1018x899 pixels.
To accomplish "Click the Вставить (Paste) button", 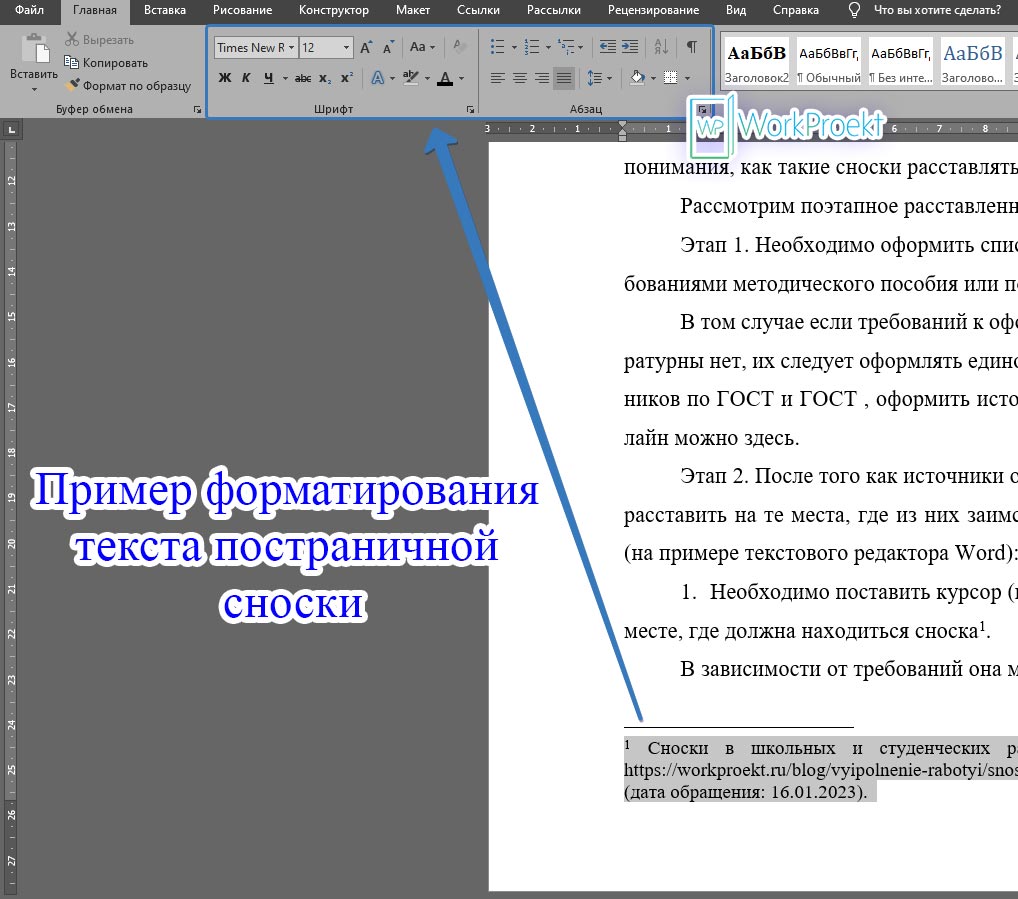I will (33, 60).
